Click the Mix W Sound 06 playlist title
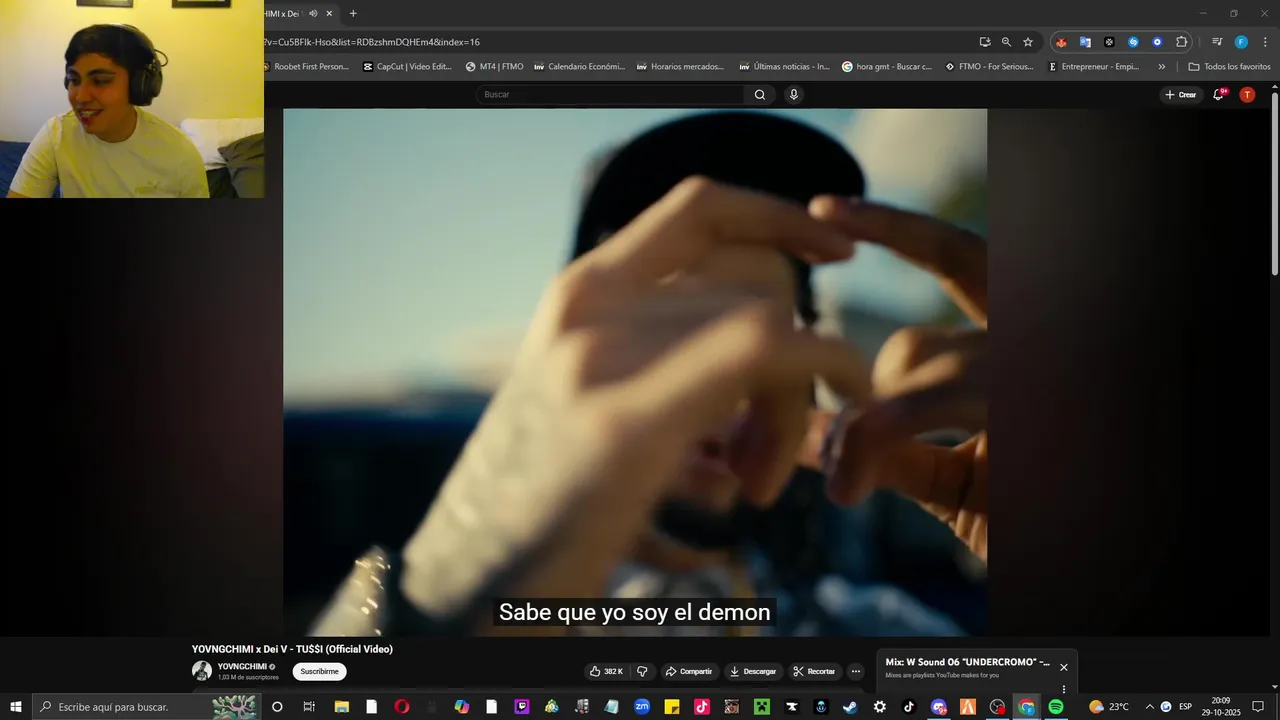The height and width of the screenshot is (720, 1280). pyautogui.click(x=967, y=662)
